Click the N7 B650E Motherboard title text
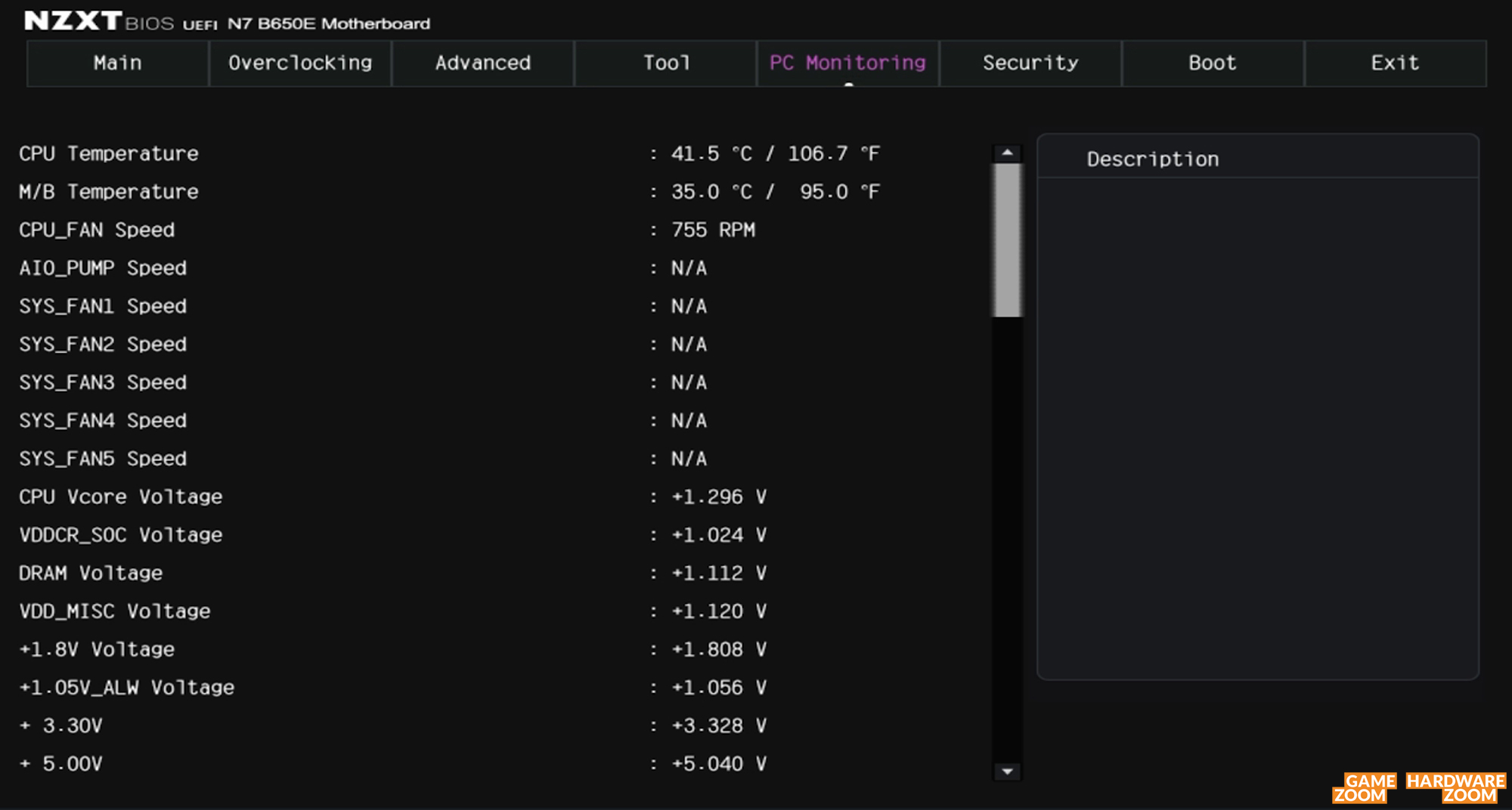The image size is (1512, 810). pos(329,24)
